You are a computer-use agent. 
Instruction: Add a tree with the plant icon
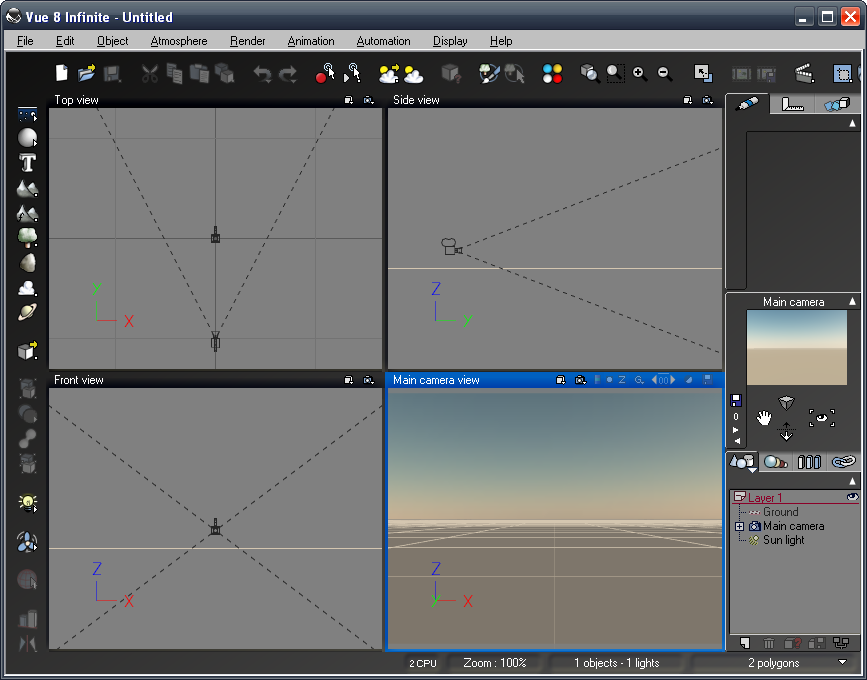(x=27, y=238)
